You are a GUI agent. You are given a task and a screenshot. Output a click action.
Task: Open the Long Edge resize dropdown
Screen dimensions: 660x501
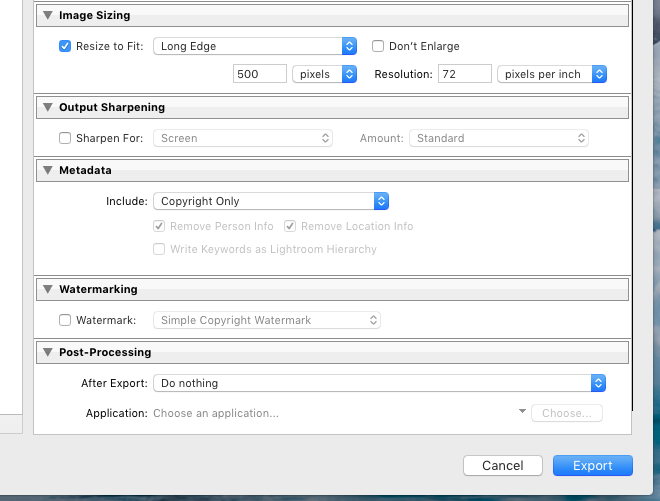pyautogui.click(x=255, y=46)
